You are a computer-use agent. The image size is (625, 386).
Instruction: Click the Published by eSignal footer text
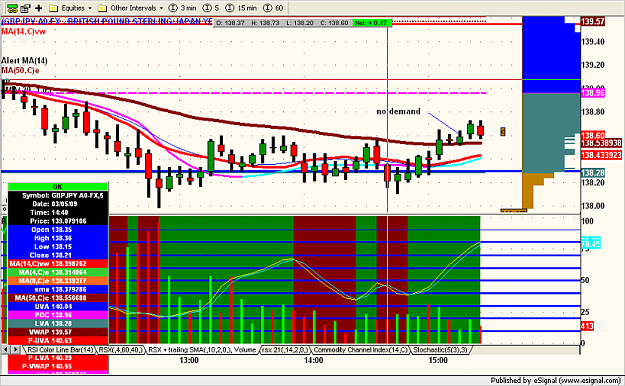coord(555,380)
